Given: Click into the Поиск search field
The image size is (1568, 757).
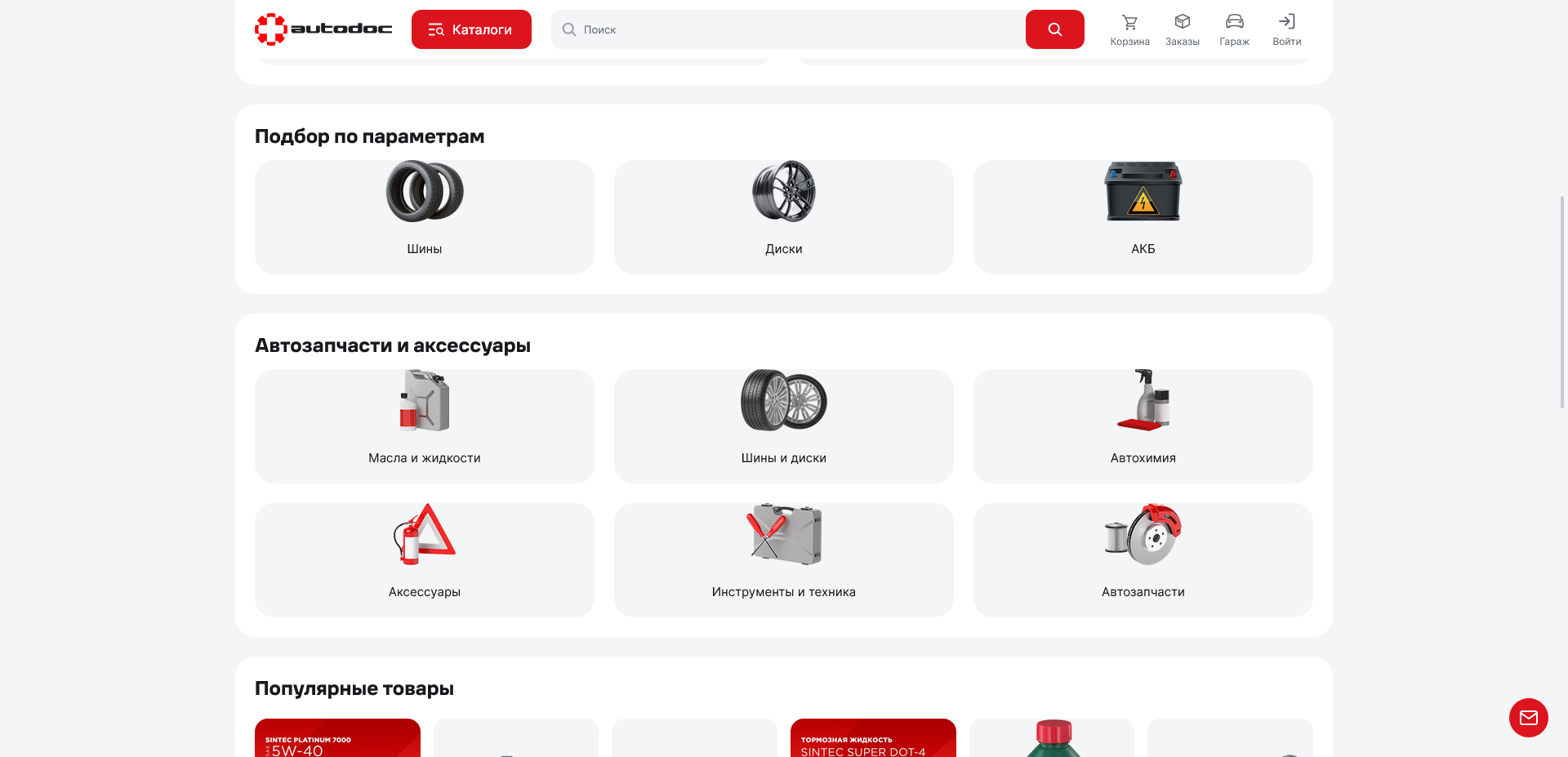Looking at the screenshot, I should coord(788,29).
